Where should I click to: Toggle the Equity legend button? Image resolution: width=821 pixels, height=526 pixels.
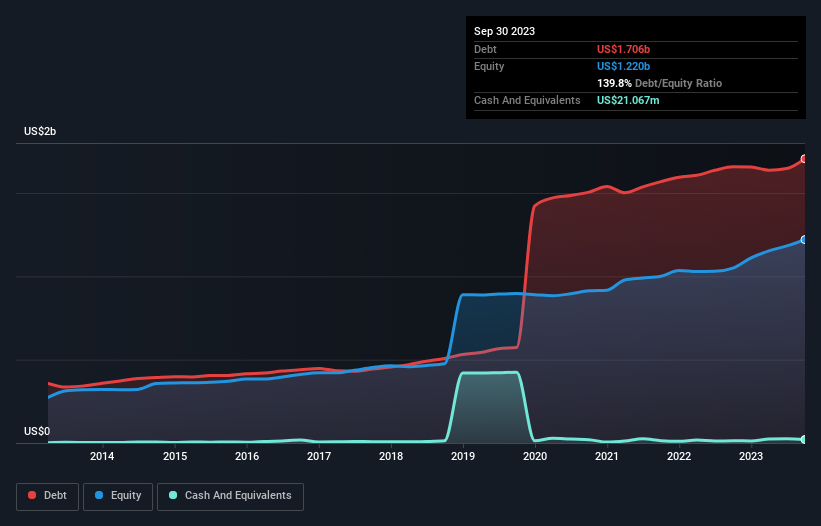118,496
